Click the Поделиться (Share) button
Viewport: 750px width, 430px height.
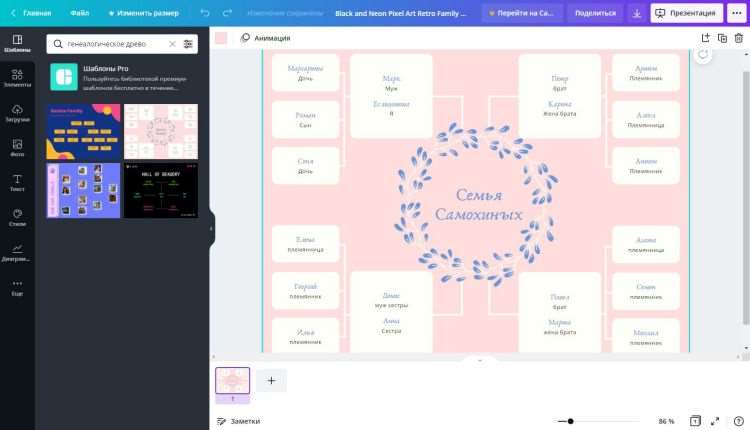click(x=595, y=13)
